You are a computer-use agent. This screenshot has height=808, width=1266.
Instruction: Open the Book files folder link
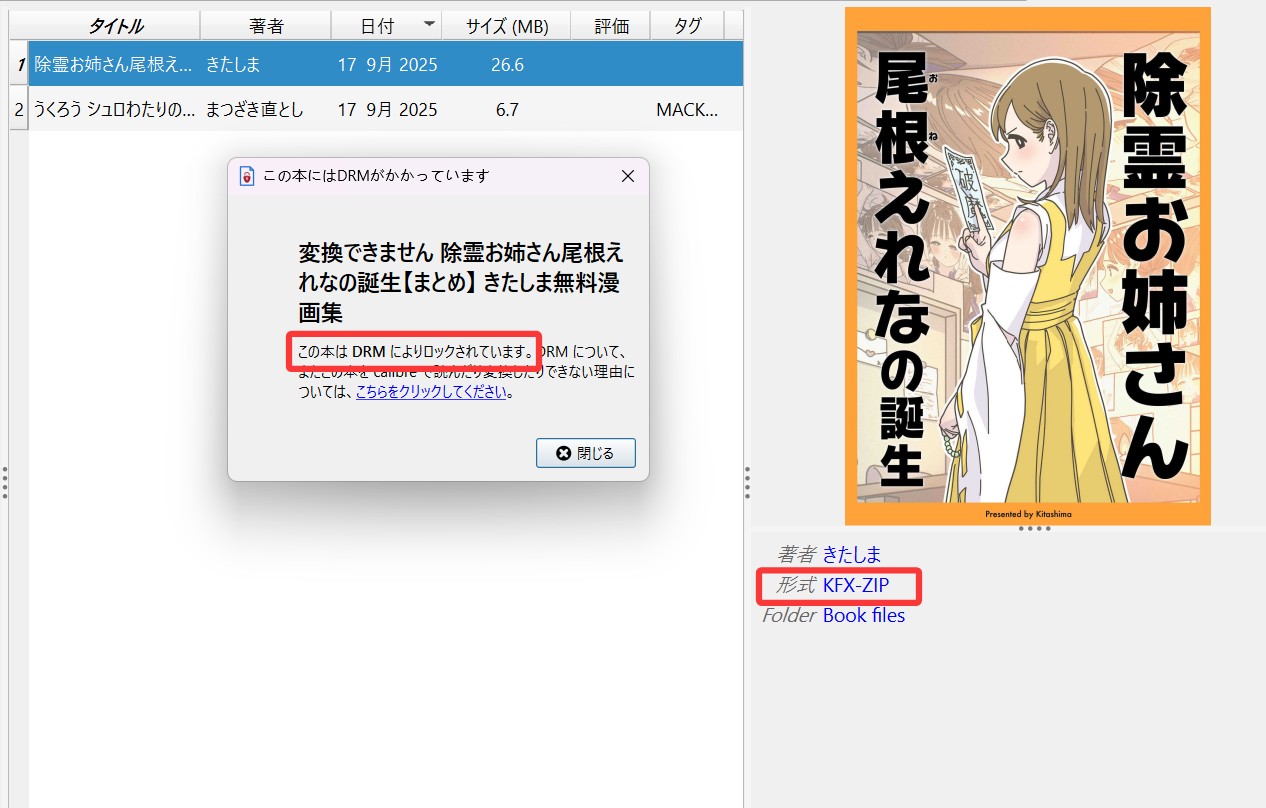tap(863, 615)
